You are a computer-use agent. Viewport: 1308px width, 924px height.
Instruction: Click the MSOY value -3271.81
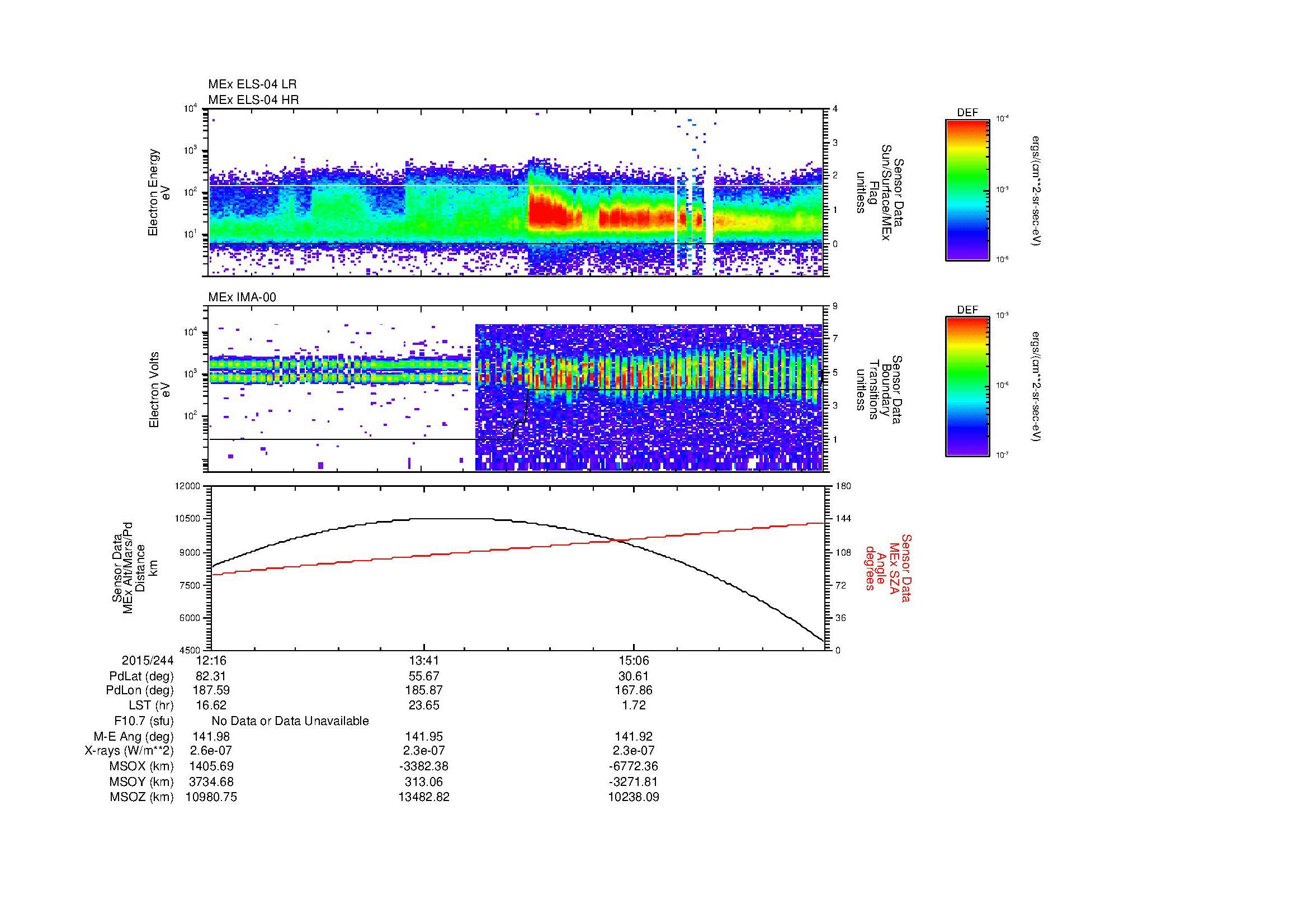click(x=634, y=782)
